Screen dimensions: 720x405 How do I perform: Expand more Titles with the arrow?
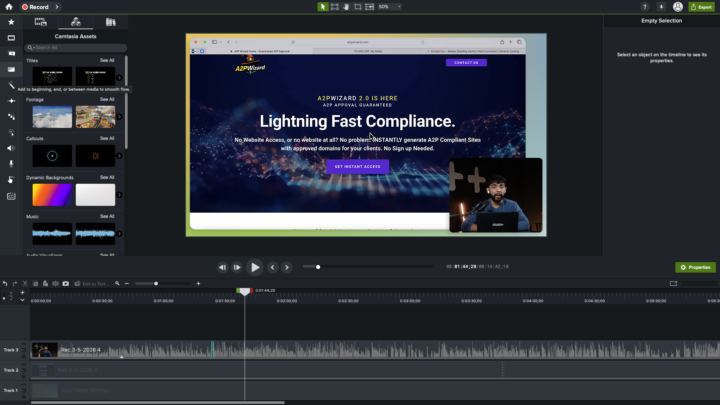click(119, 78)
